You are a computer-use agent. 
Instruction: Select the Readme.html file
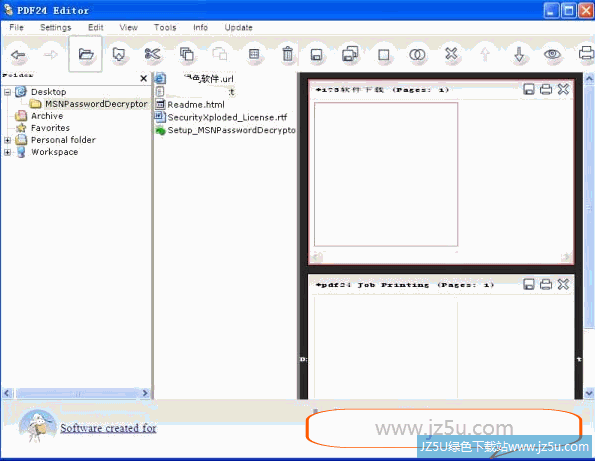coord(196,105)
